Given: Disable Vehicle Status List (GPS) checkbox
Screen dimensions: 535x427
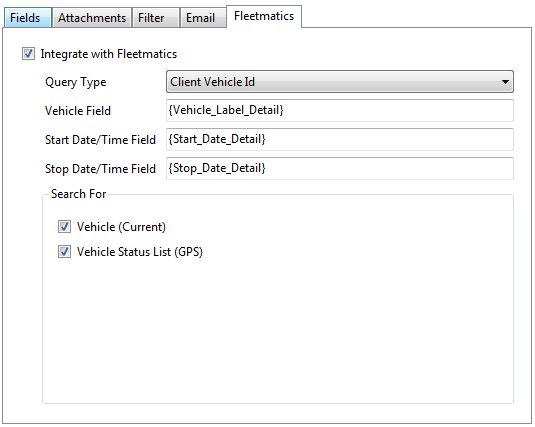Looking at the screenshot, I should tap(64, 252).
